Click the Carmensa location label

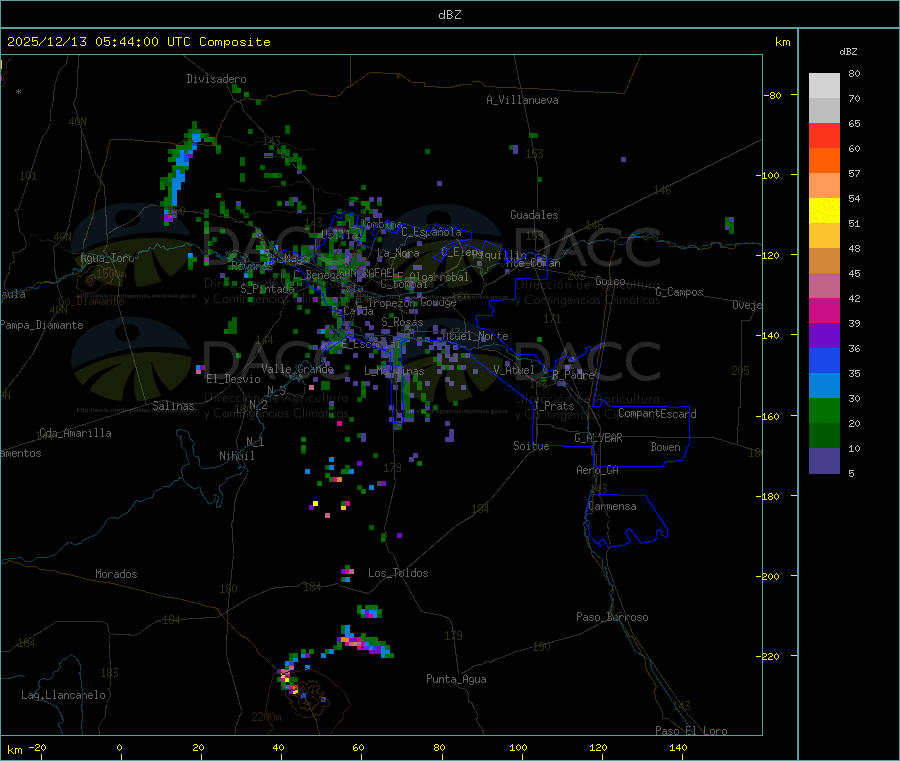(612, 506)
